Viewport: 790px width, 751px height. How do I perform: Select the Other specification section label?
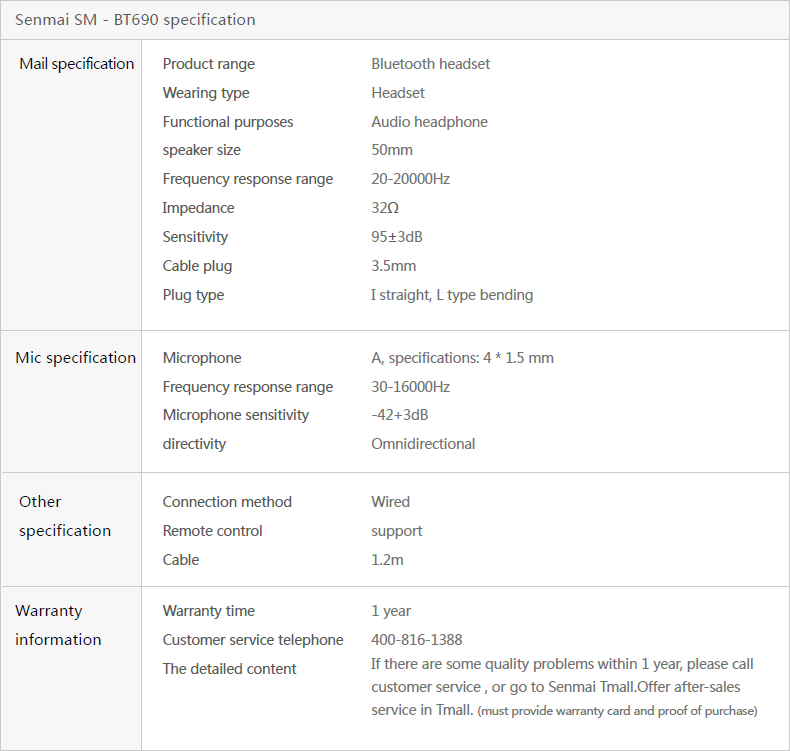coord(65,516)
